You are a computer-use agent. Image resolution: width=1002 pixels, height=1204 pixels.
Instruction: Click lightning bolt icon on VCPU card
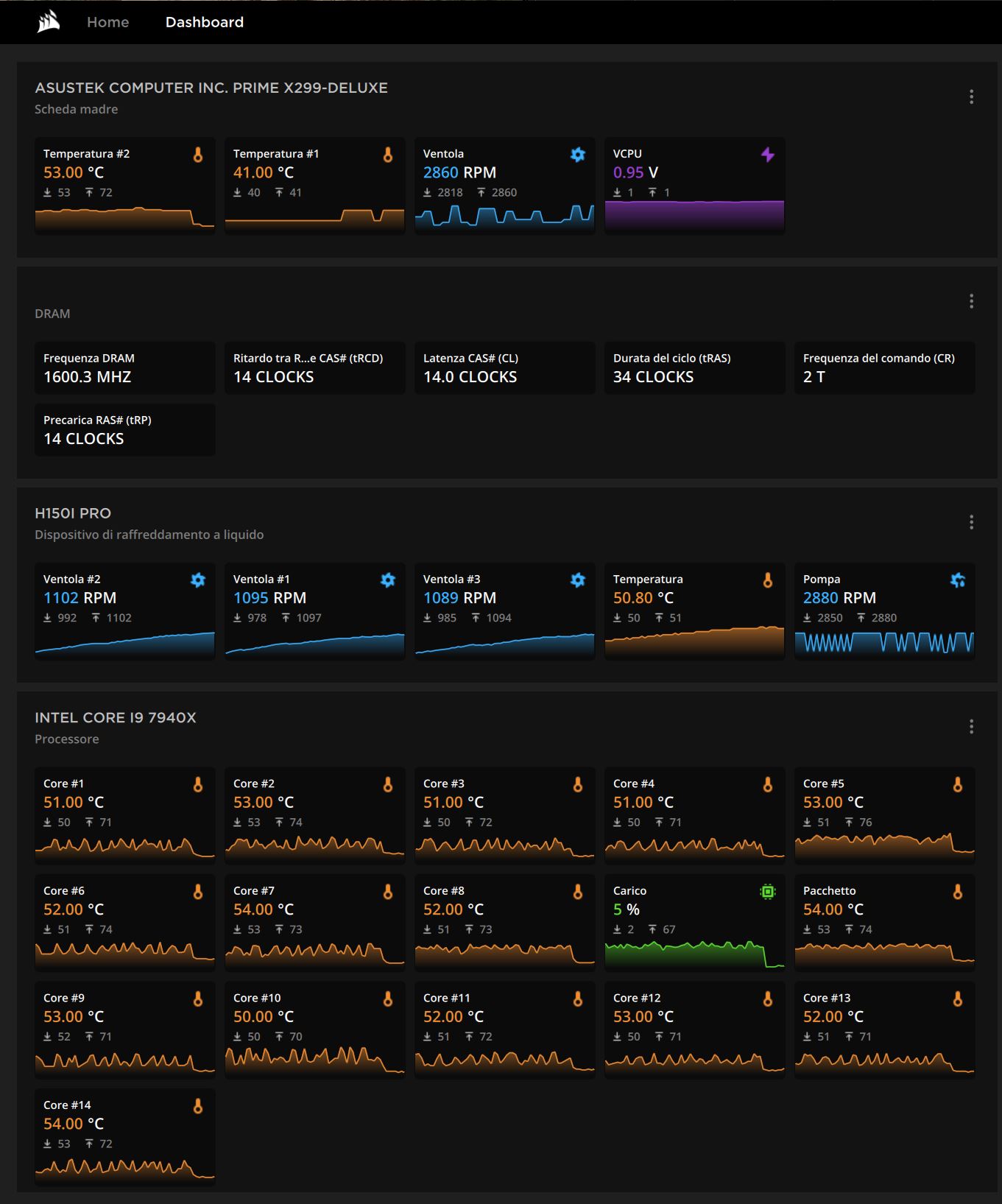click(x=767, y=155)
